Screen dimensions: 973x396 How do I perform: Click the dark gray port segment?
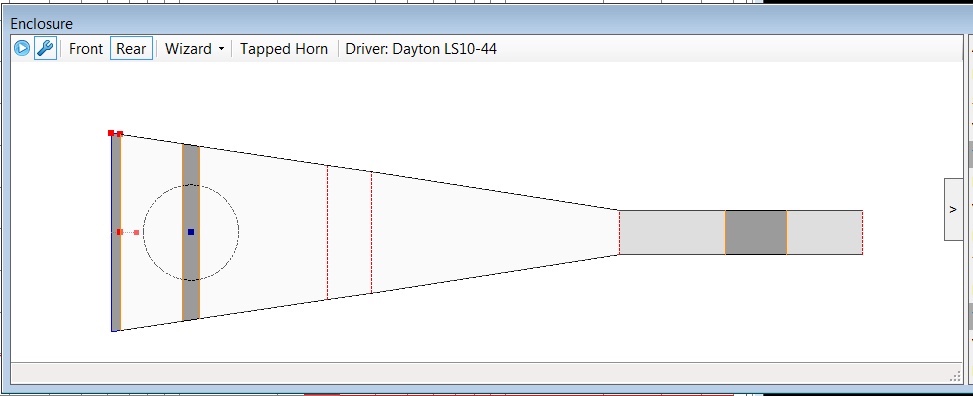756,232
